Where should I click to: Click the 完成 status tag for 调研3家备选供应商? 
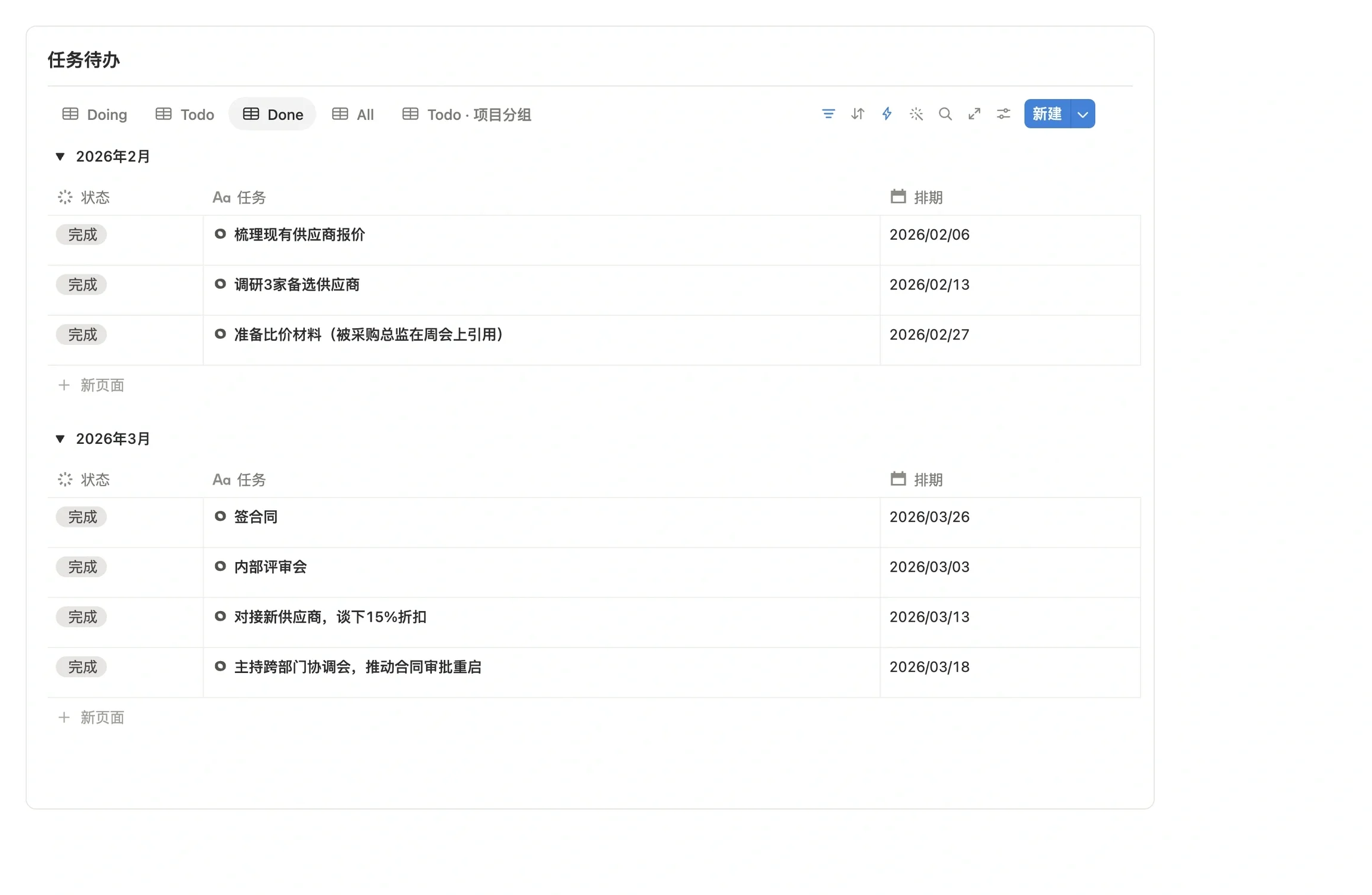(82, 285)
